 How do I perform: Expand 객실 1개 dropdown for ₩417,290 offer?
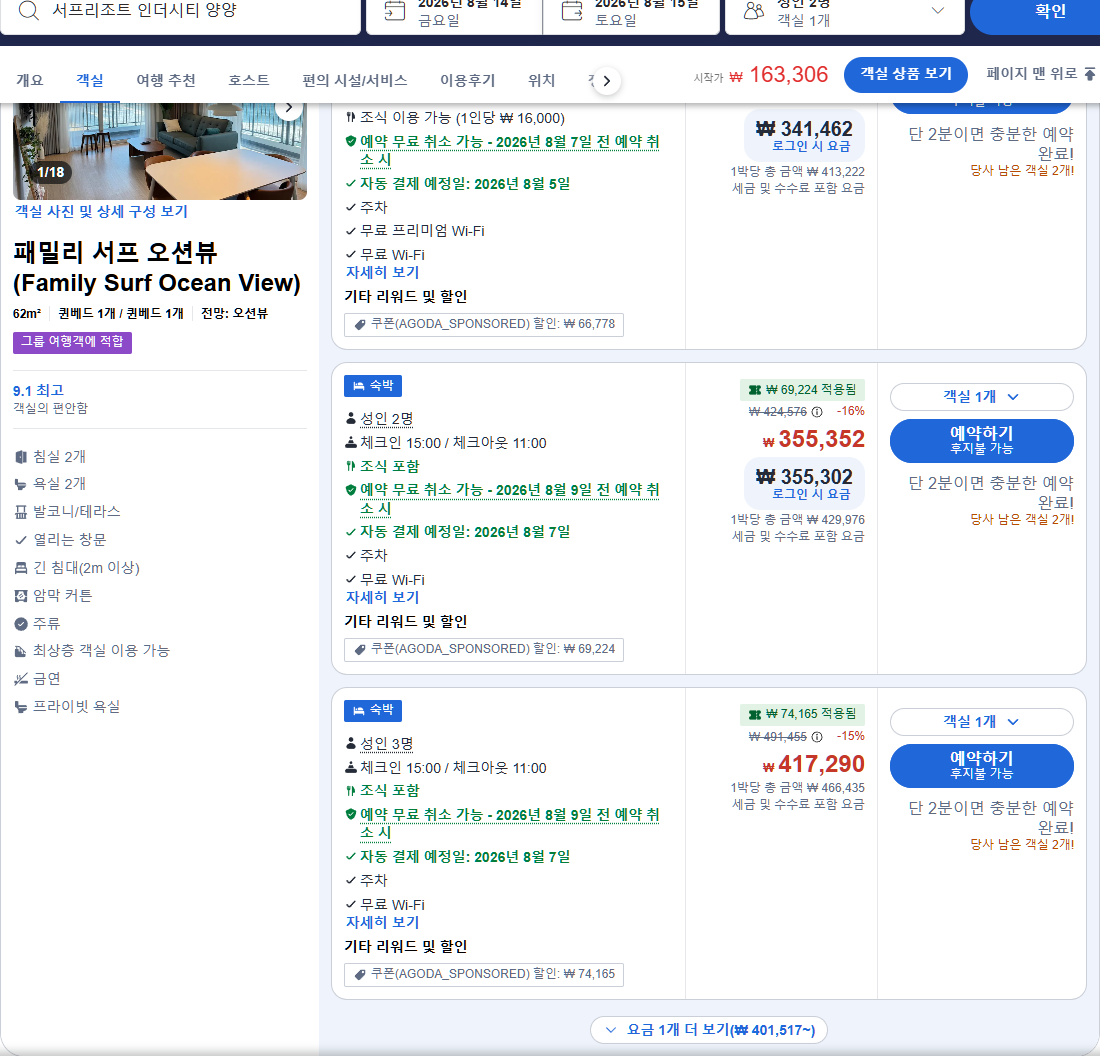click(981, 722)
